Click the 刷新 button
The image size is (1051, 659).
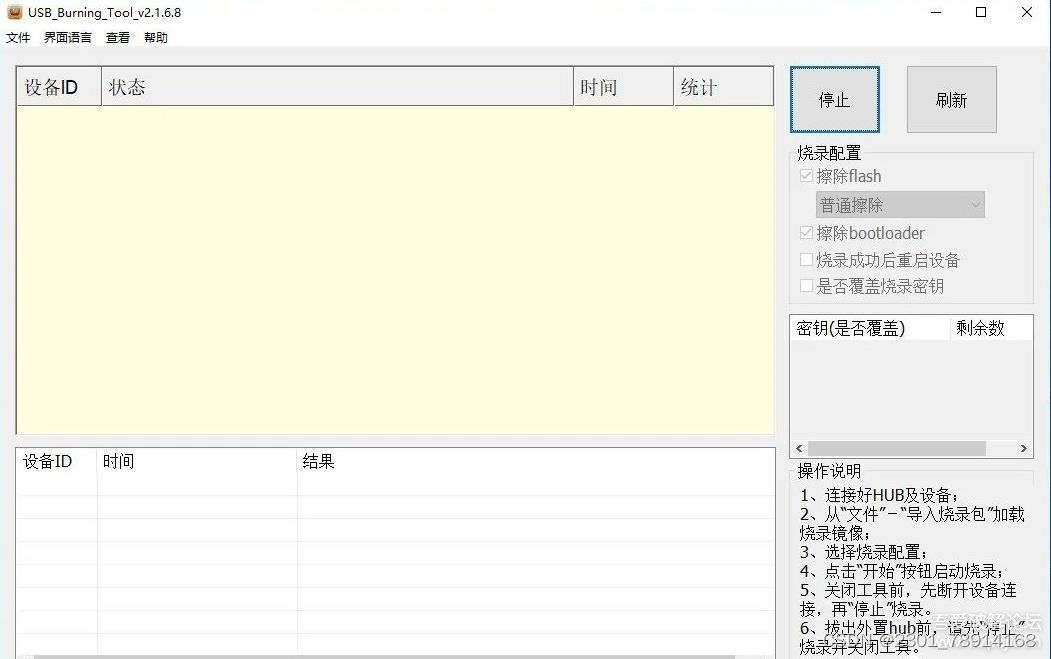pos(952,100)
